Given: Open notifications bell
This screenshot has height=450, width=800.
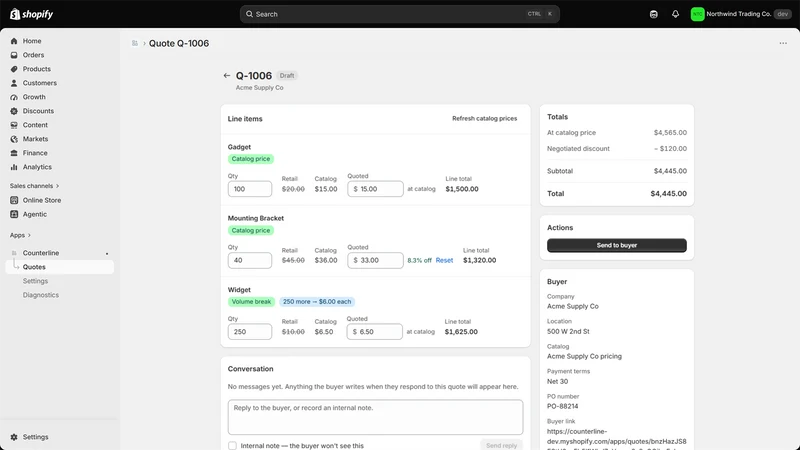Looking at the screenshot, I should pyautogui.click(x=676, y=14).
